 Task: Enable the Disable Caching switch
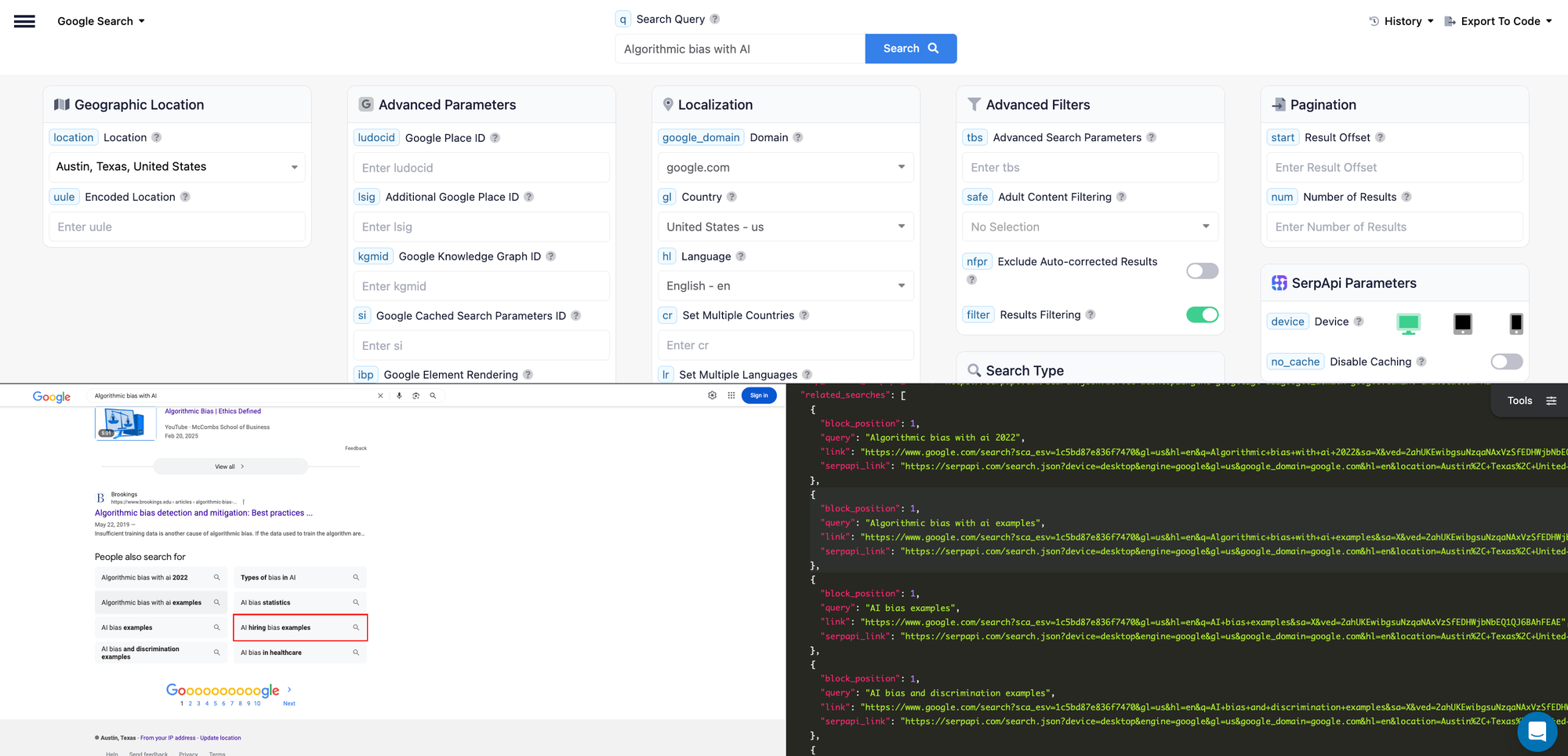(x=1506, y=362)
